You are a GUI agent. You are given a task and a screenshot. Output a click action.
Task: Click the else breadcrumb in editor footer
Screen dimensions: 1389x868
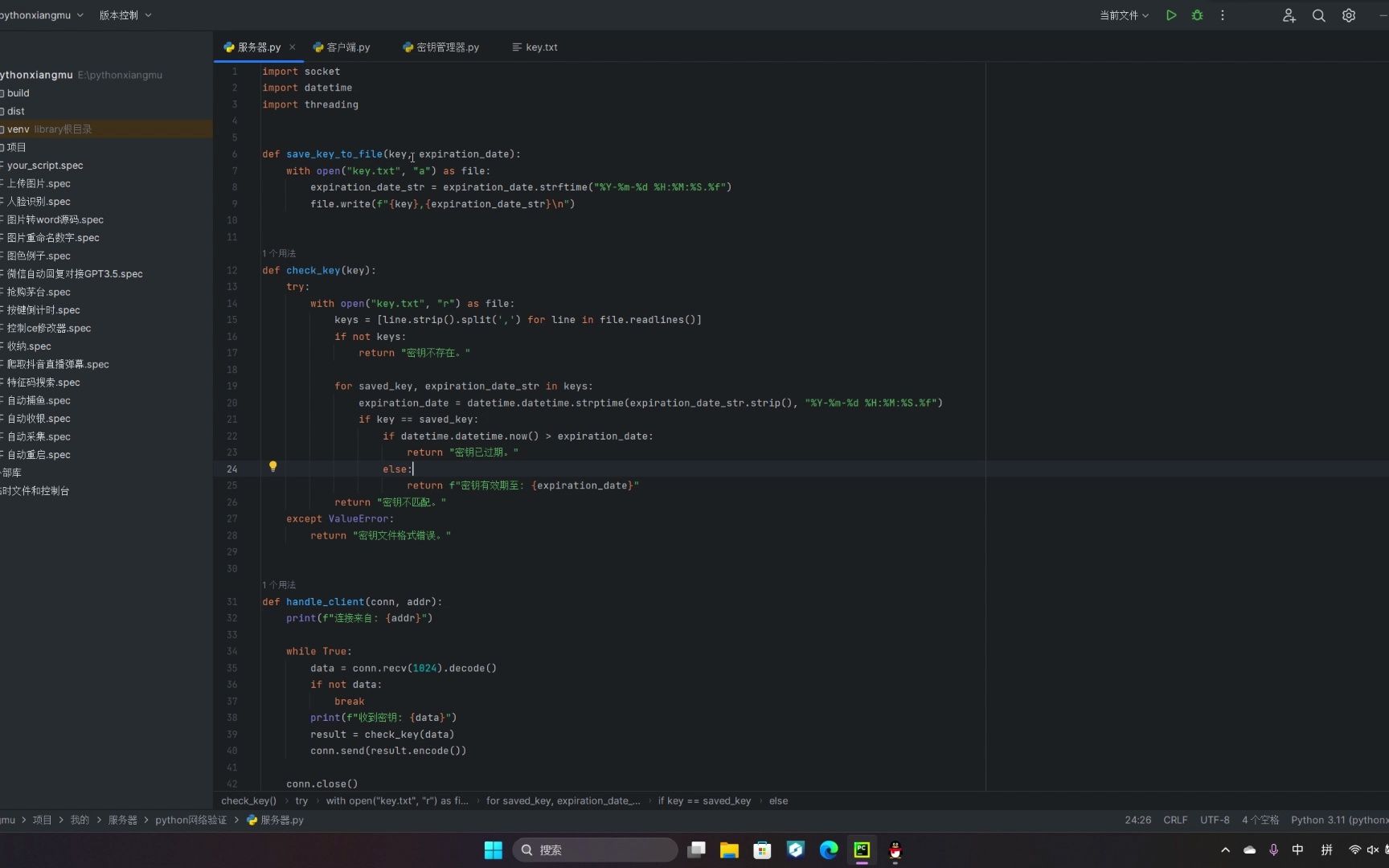[x=778, y=800]
